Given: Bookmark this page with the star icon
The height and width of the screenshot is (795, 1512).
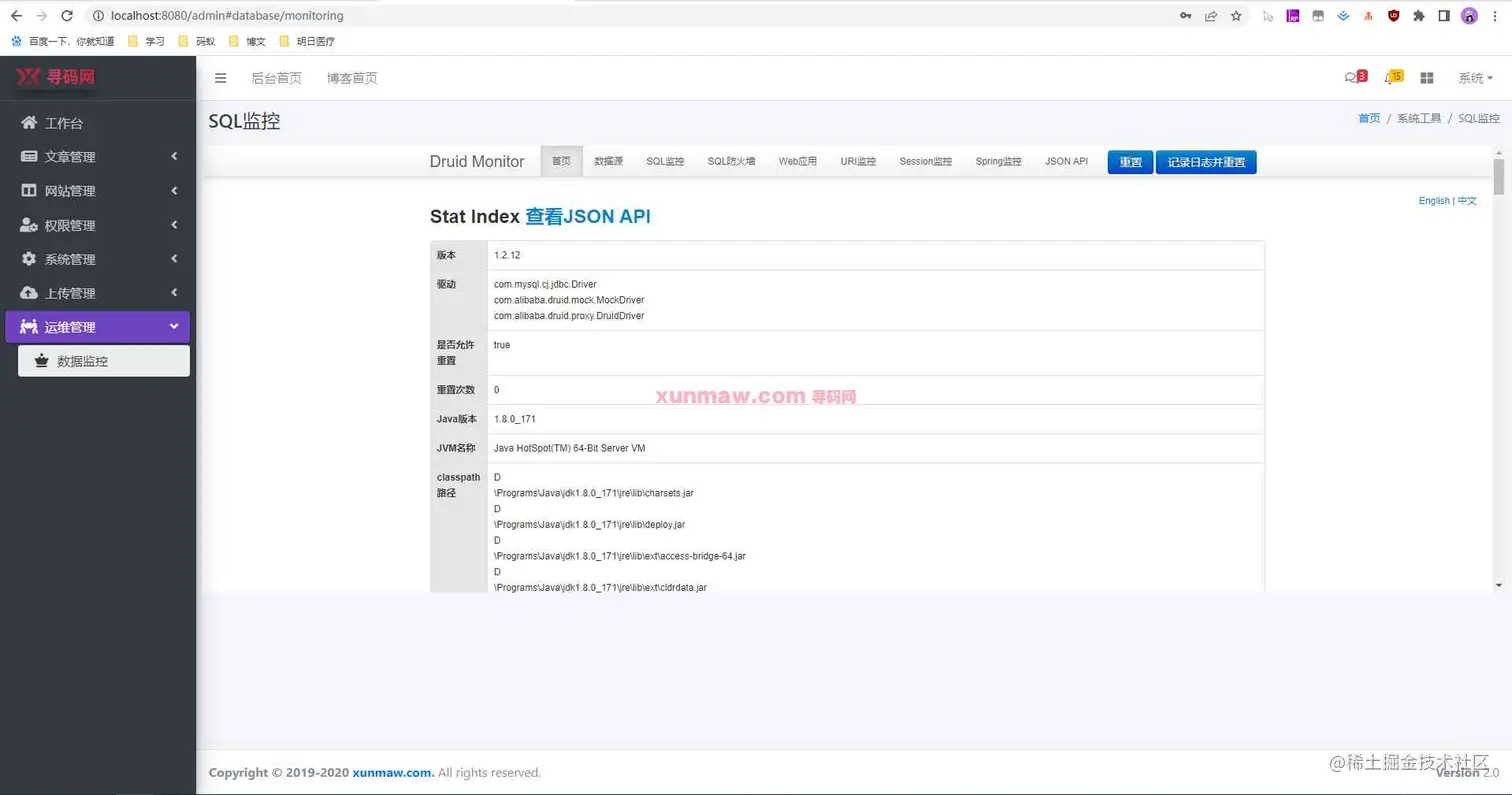Looking at the screenshot, I should 1236,16.
